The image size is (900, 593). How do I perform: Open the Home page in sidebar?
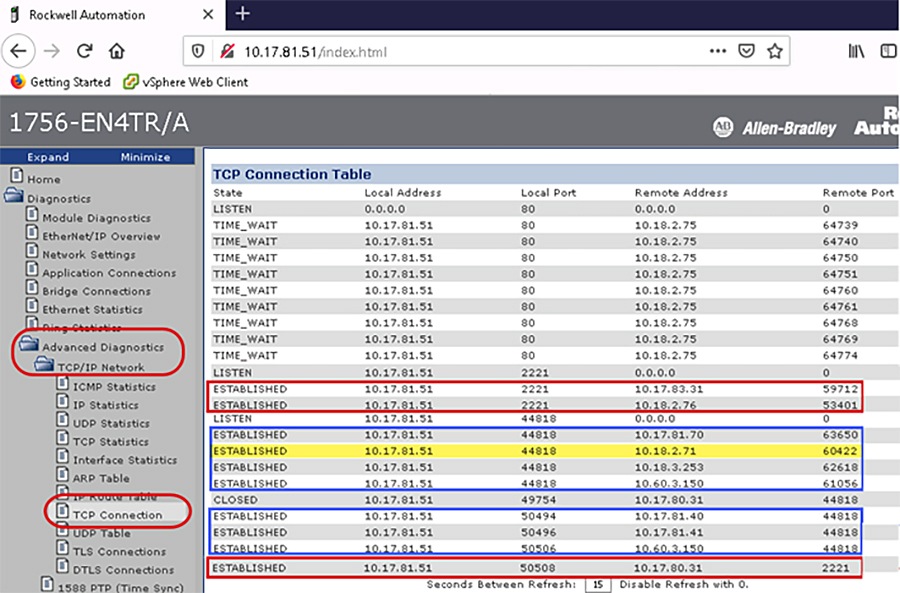click(44, 179)
